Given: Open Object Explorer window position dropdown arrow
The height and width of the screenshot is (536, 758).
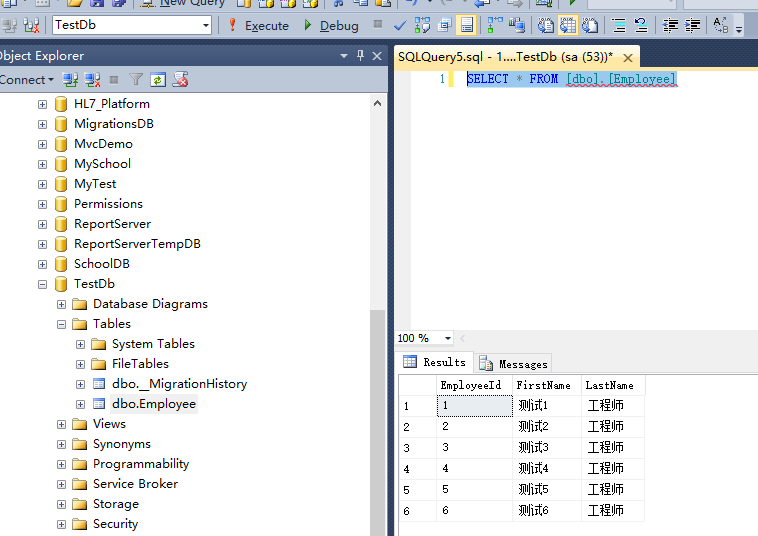Looking at the screenshot, I should 344,56.
